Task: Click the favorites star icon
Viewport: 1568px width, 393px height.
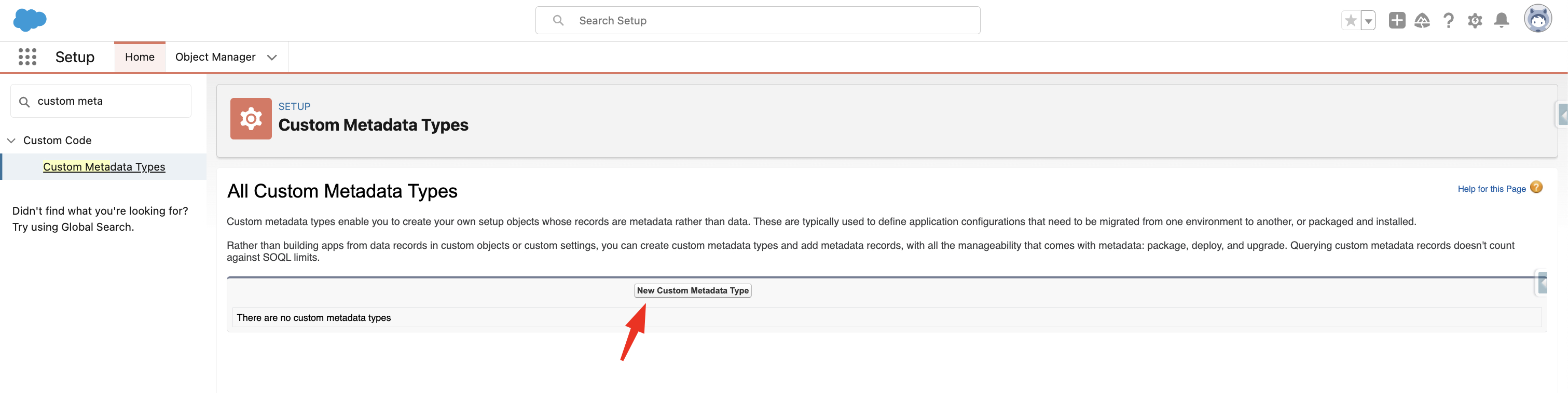Action: click(x=1351, y=21)
